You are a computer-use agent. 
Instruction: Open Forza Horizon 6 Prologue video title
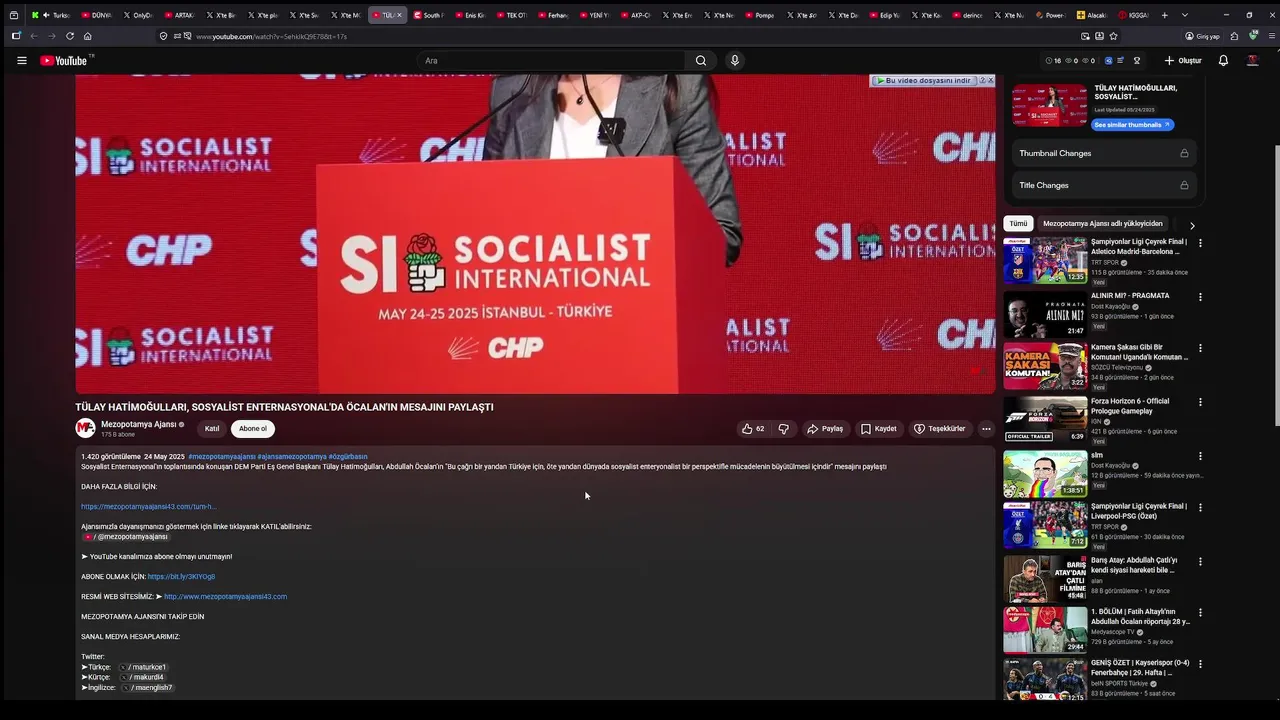pyautogui.click(x=1130, y=406)
